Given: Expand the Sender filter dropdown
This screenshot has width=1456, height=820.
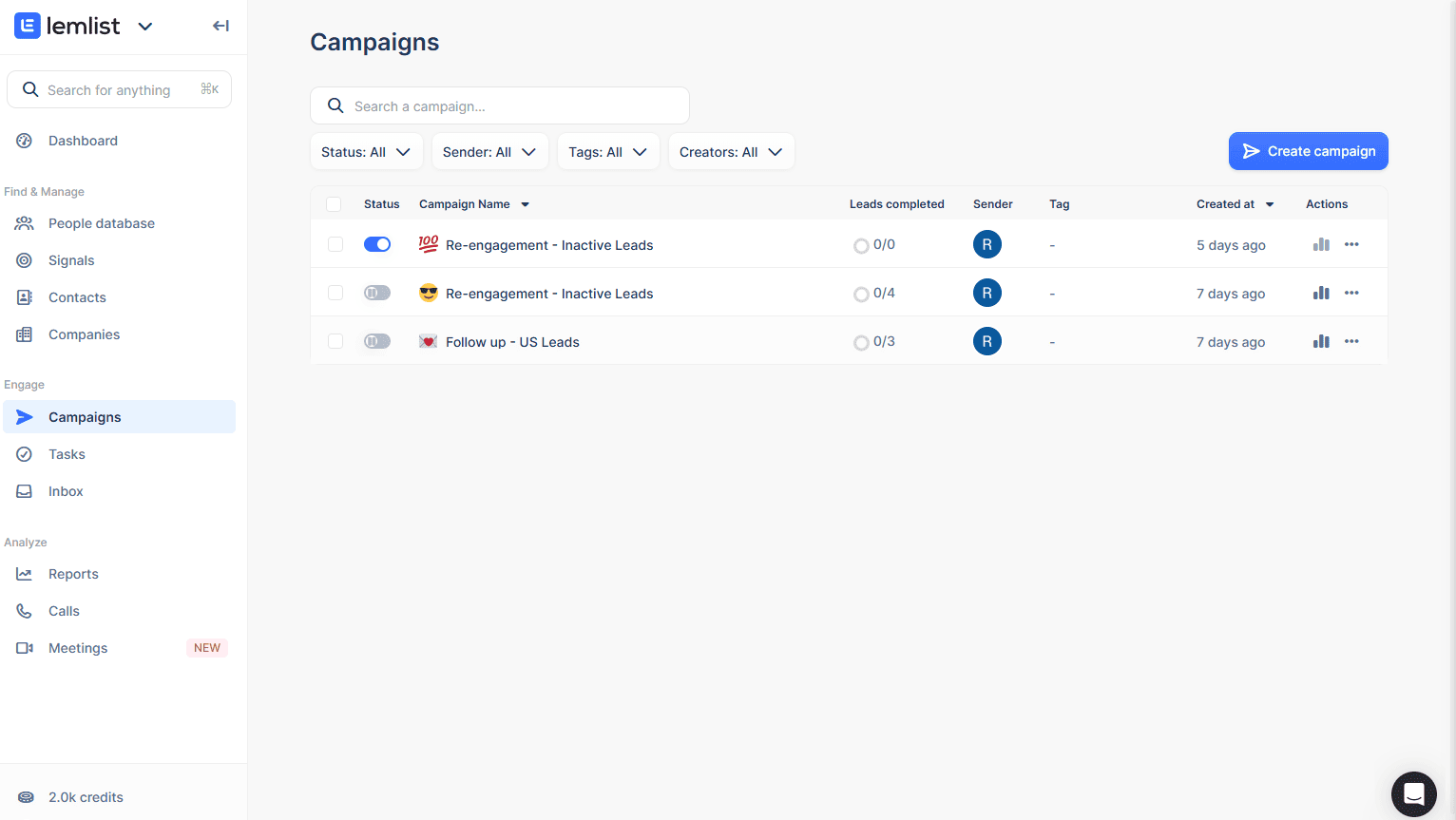Looking at the screenshot, I should (x=489, y=151).
